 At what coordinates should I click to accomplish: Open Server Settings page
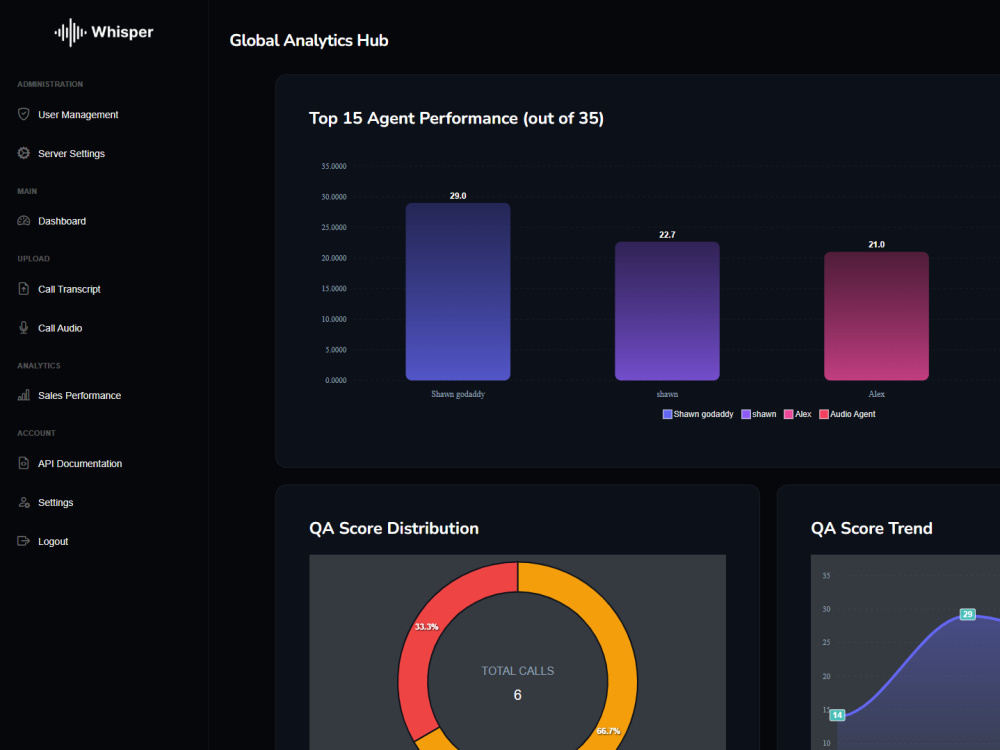[x=71, y=154]
